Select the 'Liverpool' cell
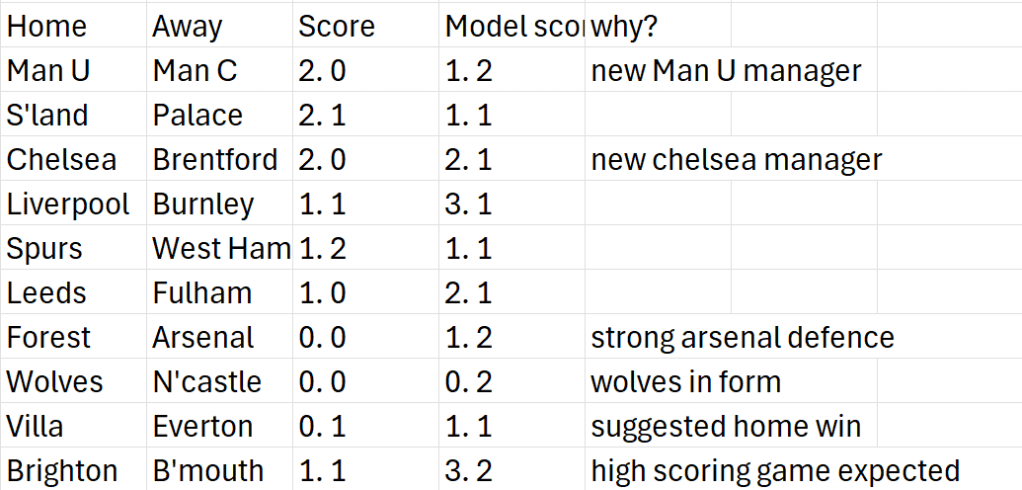This screenshot has width=1022, height=490. pyautogui.click(x=68, y=204)
